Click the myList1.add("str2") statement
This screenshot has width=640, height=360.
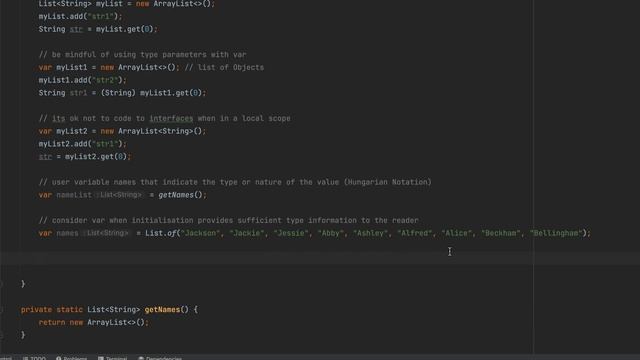[82, 80]
